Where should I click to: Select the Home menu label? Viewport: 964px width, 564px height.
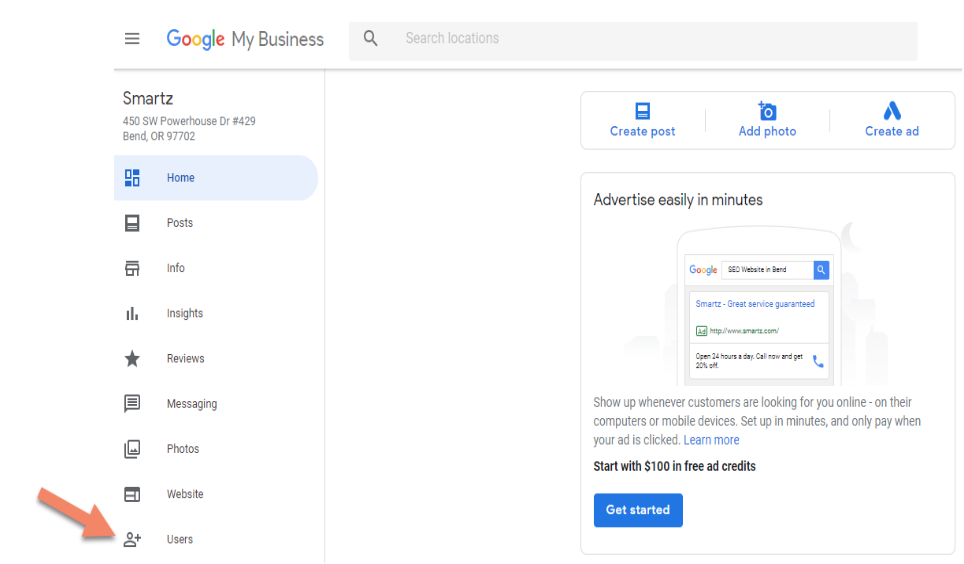click(181, 178)
